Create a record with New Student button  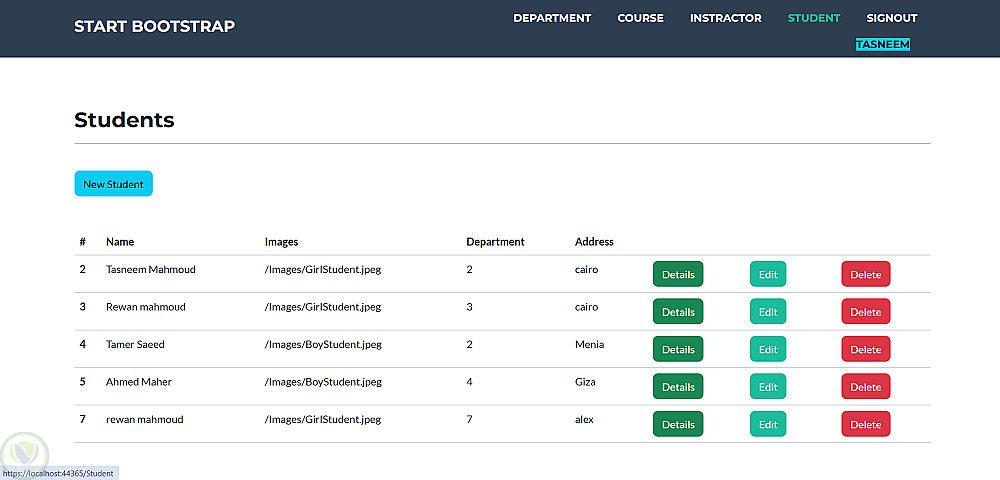[113, 184]
